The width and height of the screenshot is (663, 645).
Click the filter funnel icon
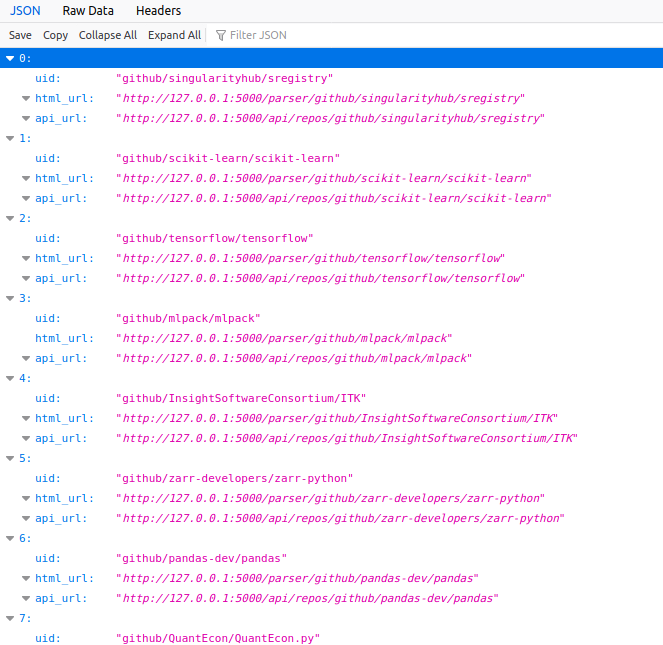221,35
